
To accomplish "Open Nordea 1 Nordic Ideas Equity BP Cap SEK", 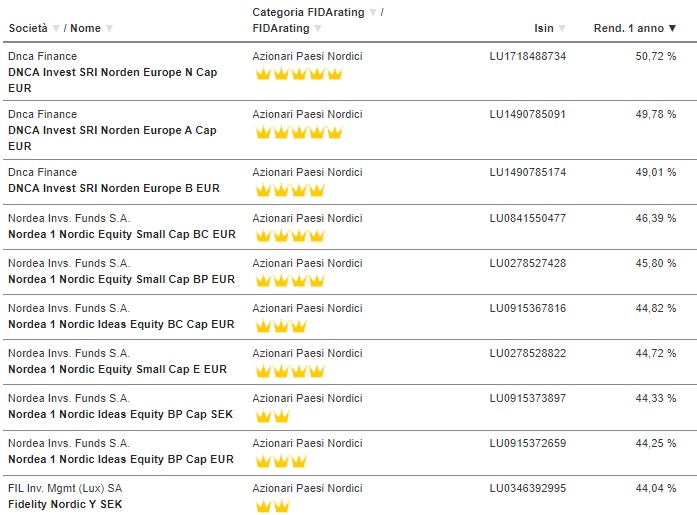I will [x=120, y=414].
